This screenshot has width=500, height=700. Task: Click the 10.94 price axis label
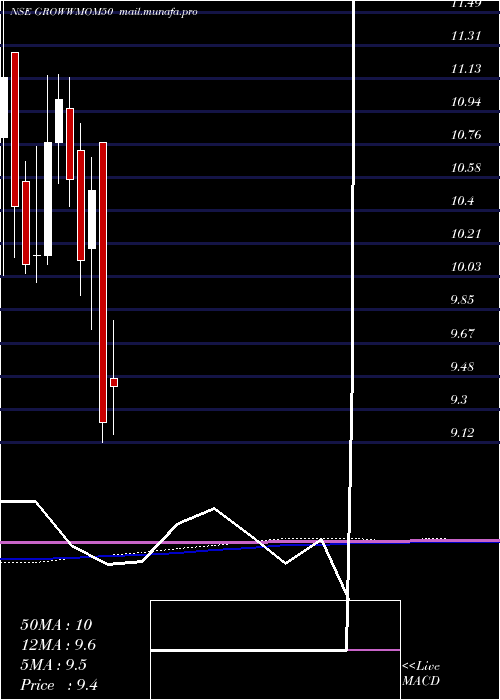tap(466, 102)
